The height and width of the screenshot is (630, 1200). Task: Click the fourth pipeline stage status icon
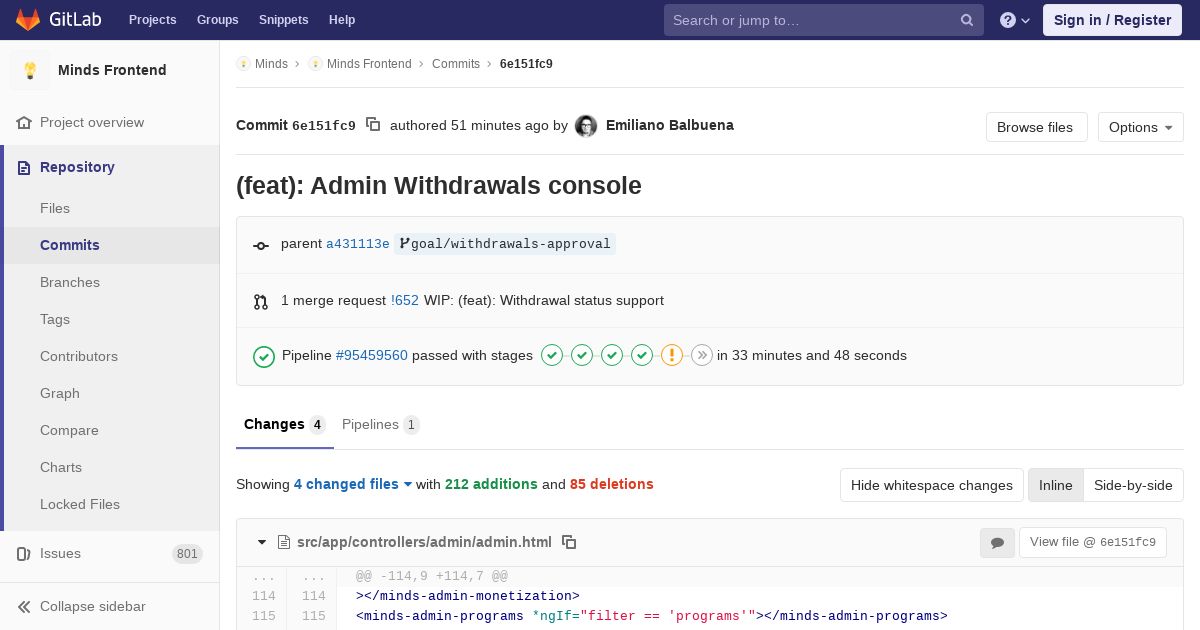642,355
